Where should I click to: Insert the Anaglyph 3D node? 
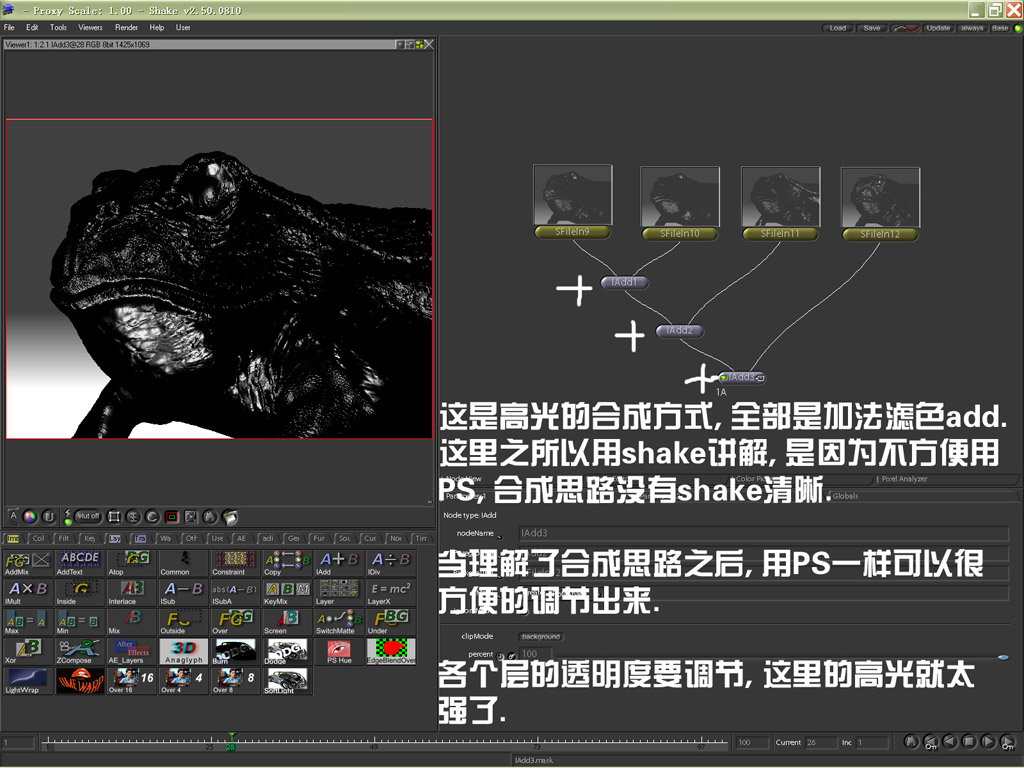pos(184,651)
